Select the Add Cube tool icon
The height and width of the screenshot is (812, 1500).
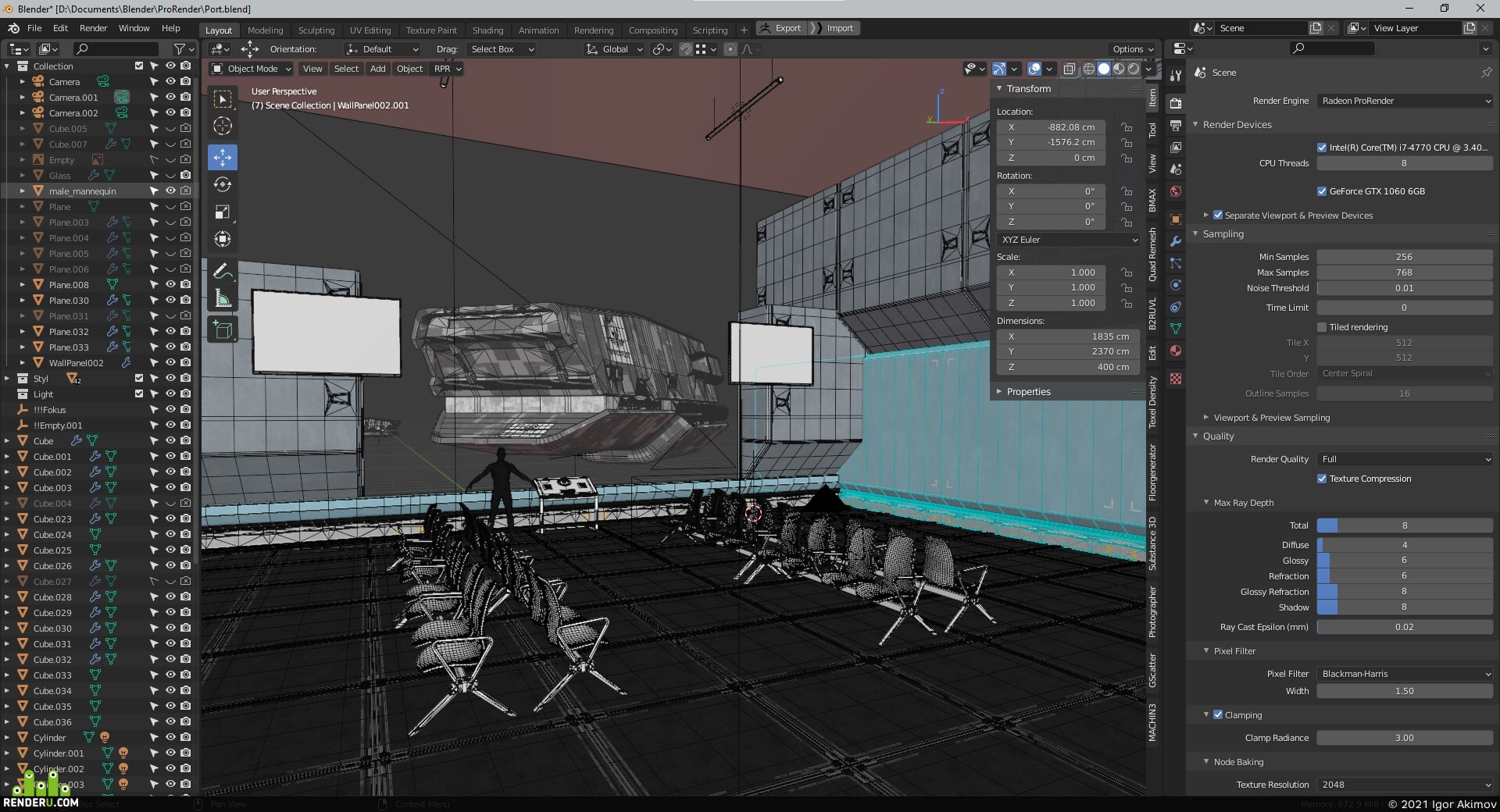pyautogui.click(x=223, y=329)
